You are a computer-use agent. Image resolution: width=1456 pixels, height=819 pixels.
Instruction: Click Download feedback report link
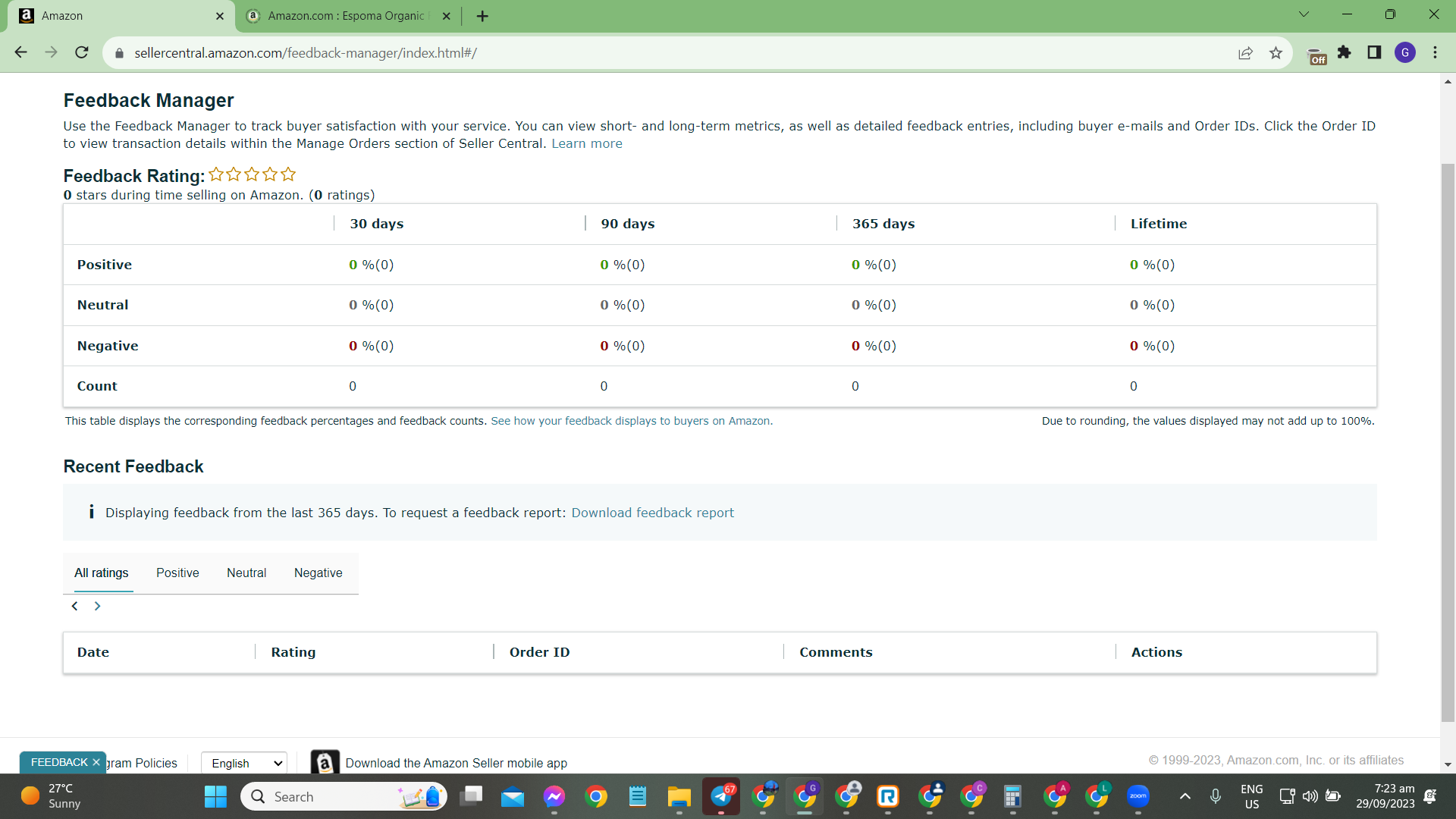tap(653, 513)
